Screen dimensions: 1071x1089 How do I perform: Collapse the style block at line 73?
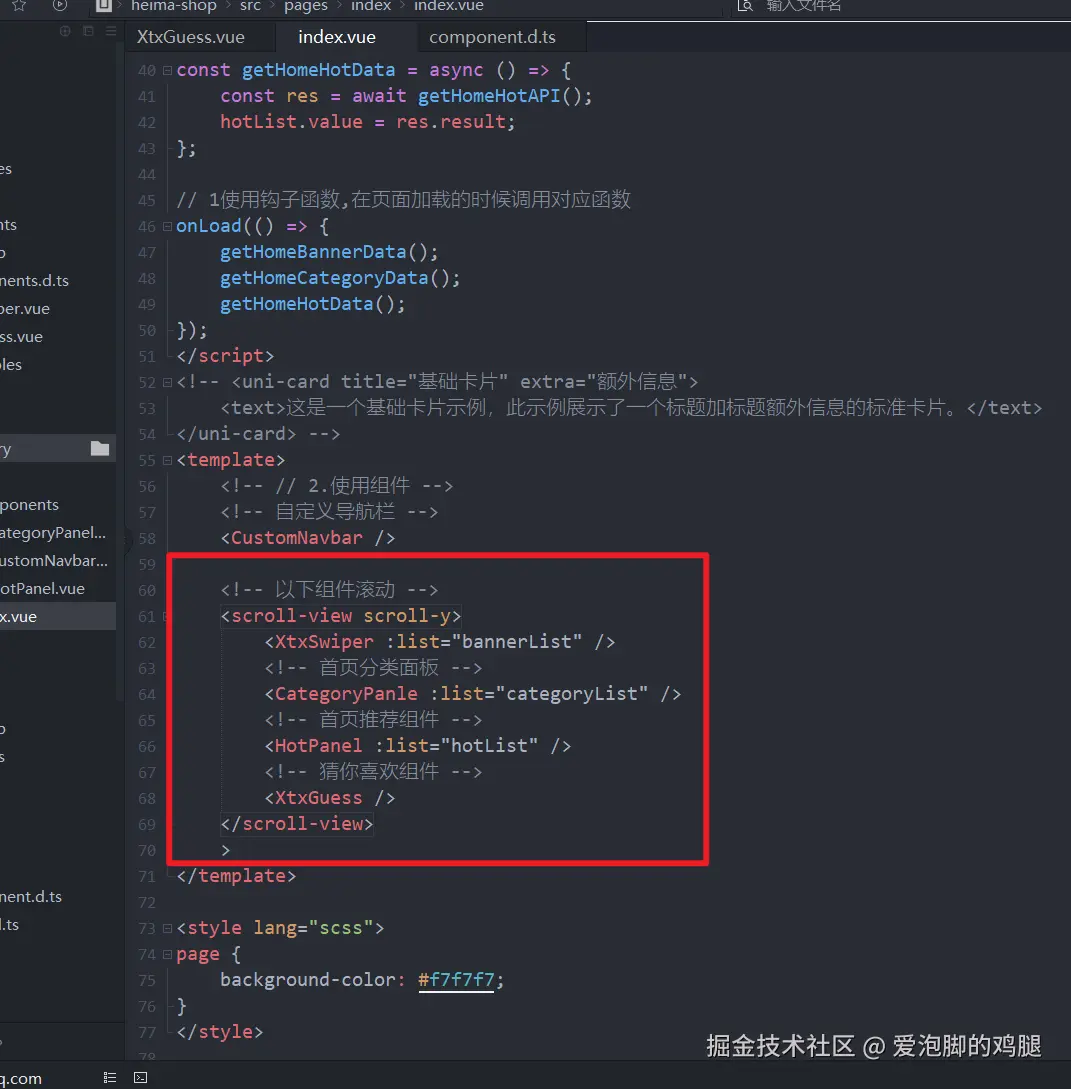click(167, 928)
